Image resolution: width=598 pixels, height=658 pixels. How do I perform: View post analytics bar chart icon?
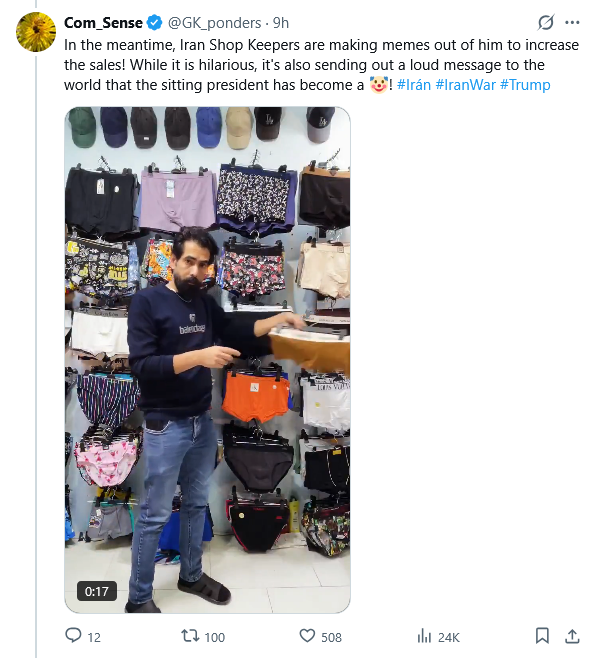424,636
